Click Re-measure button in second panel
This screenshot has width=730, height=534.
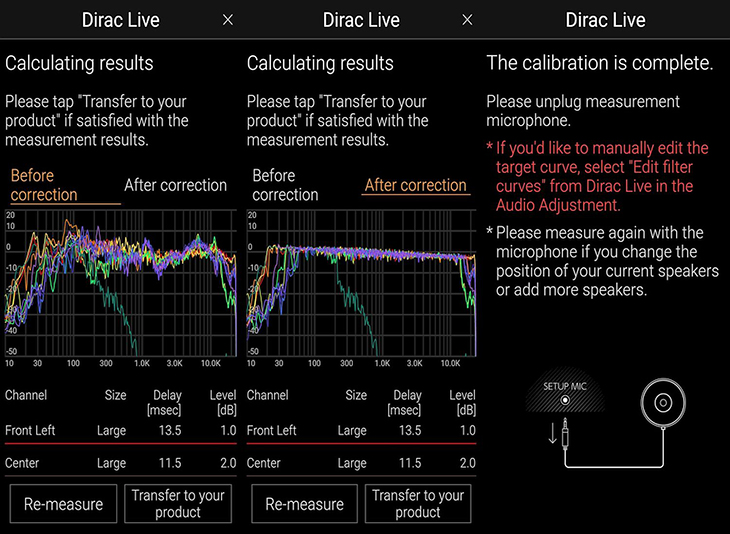click(304, 504)
